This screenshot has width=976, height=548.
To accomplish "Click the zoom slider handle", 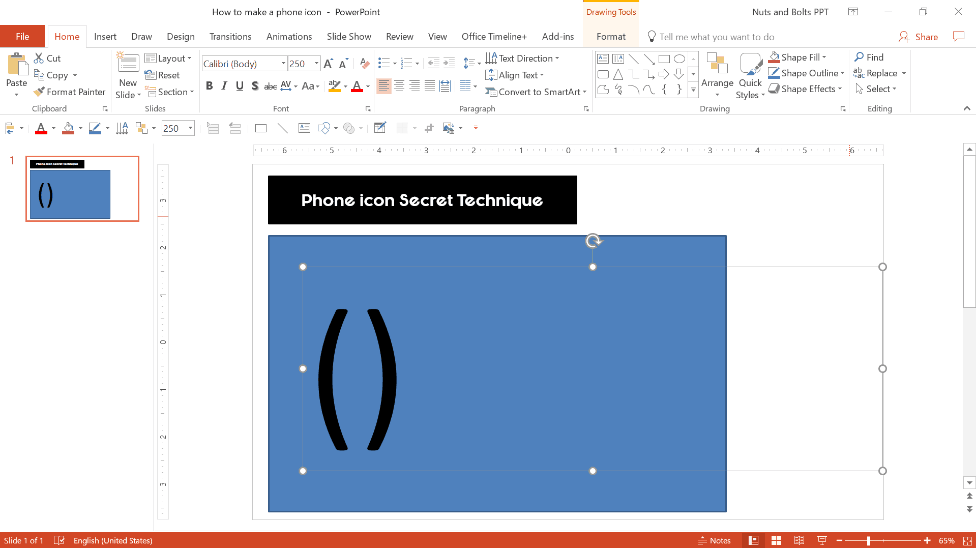I will [x=868, y=541].
